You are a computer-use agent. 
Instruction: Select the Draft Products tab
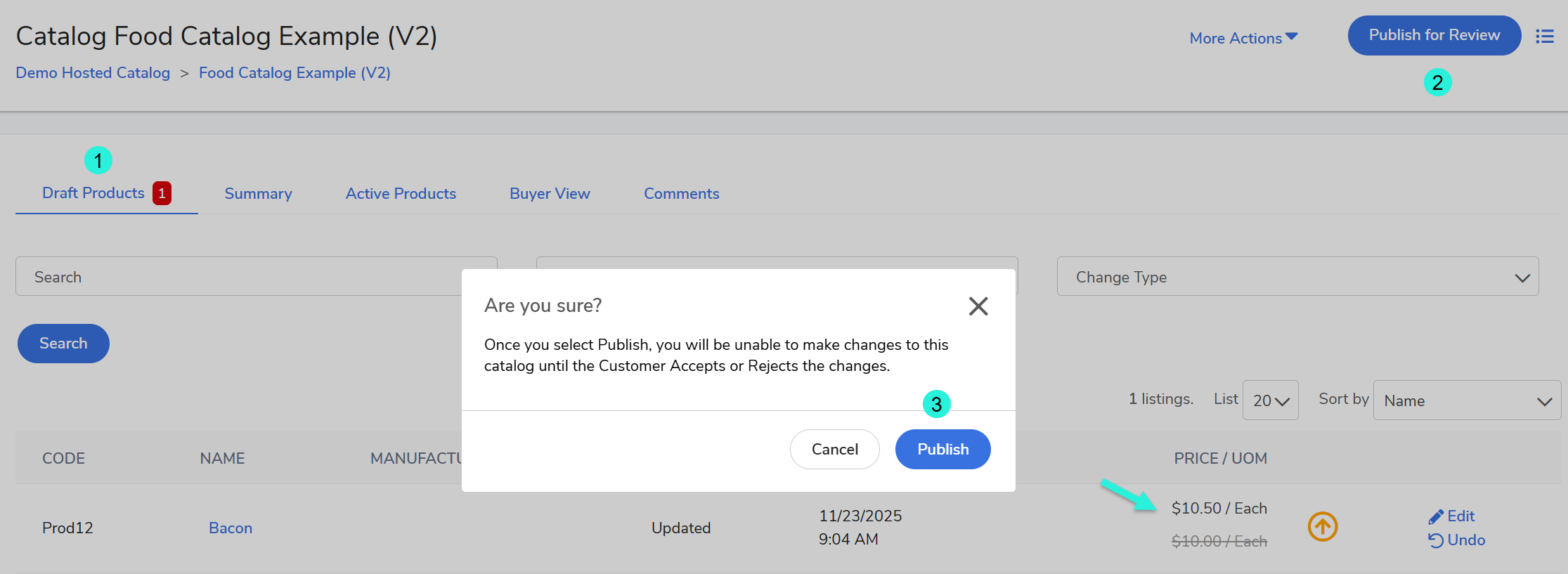click(93, 193)
